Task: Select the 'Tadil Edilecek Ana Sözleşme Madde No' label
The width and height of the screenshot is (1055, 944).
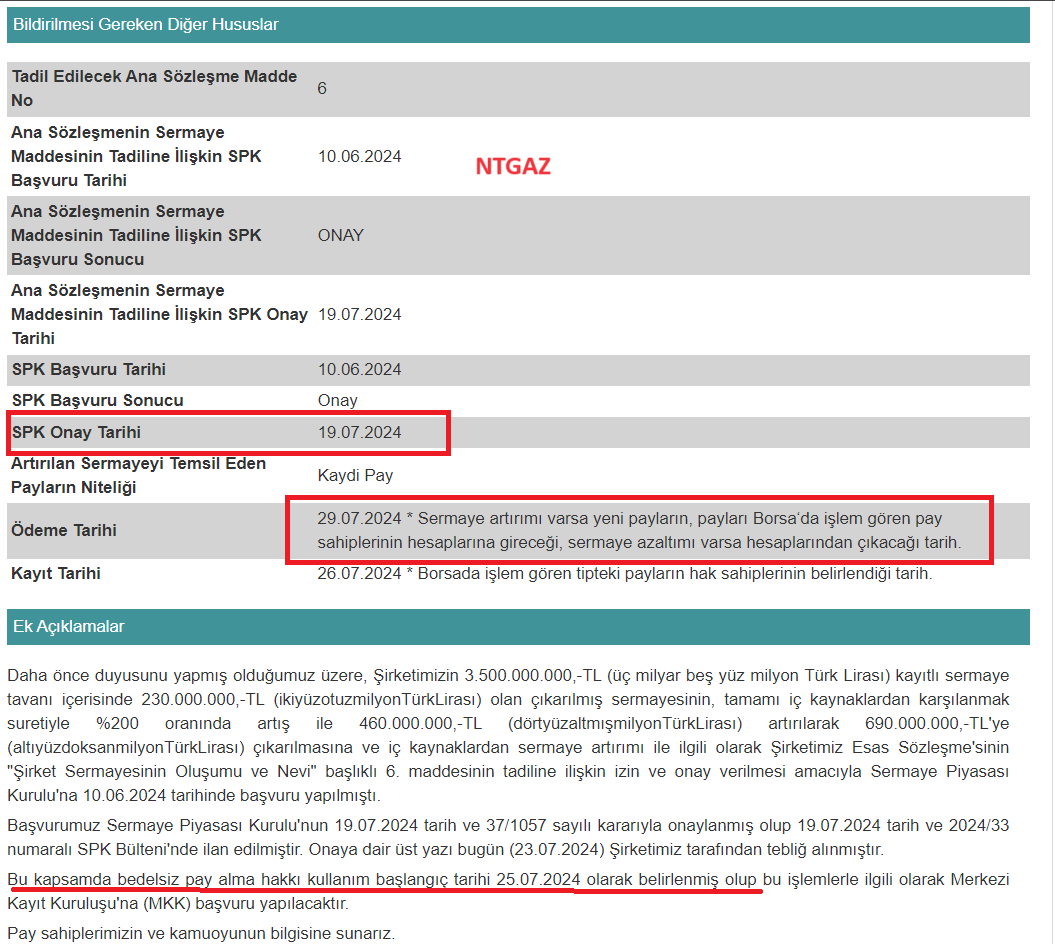Action: point(154,88)
